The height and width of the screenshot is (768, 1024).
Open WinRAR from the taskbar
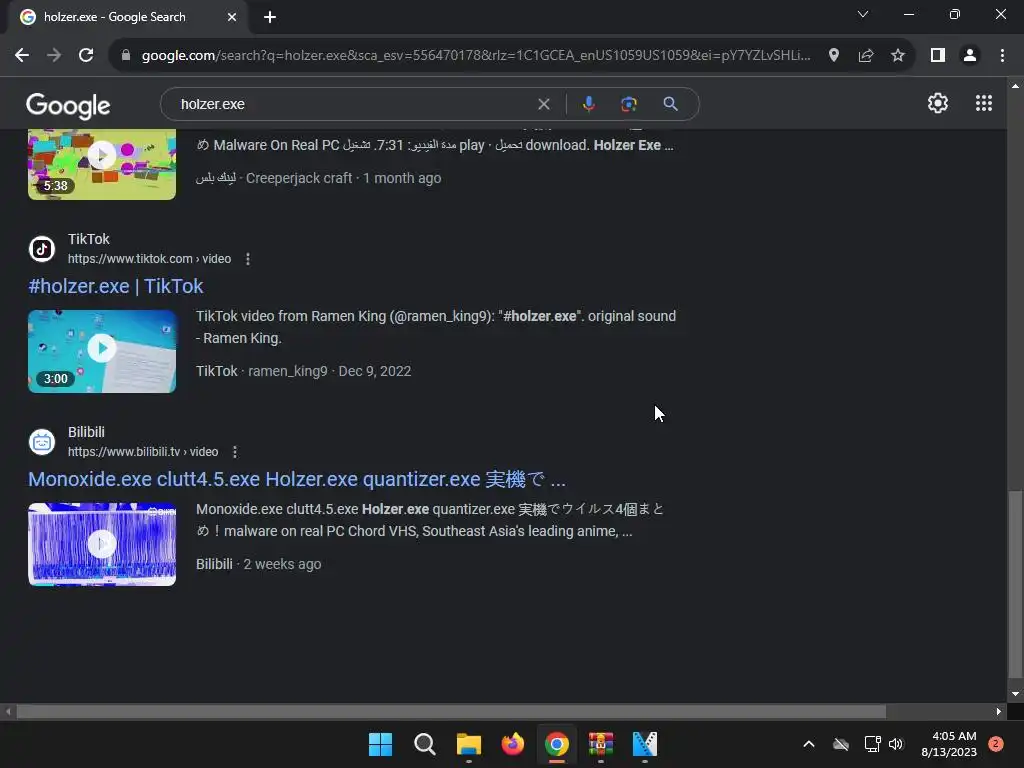(x=601, y=744)
